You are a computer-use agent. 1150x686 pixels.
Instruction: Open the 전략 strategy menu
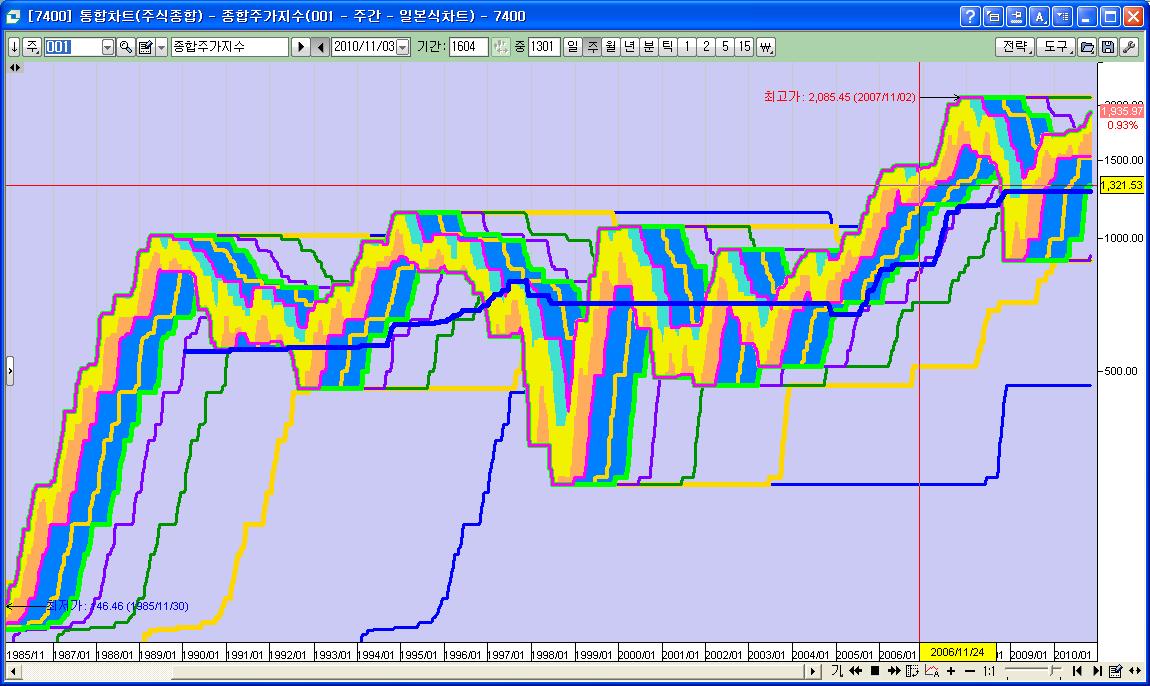click(1013, 47)
